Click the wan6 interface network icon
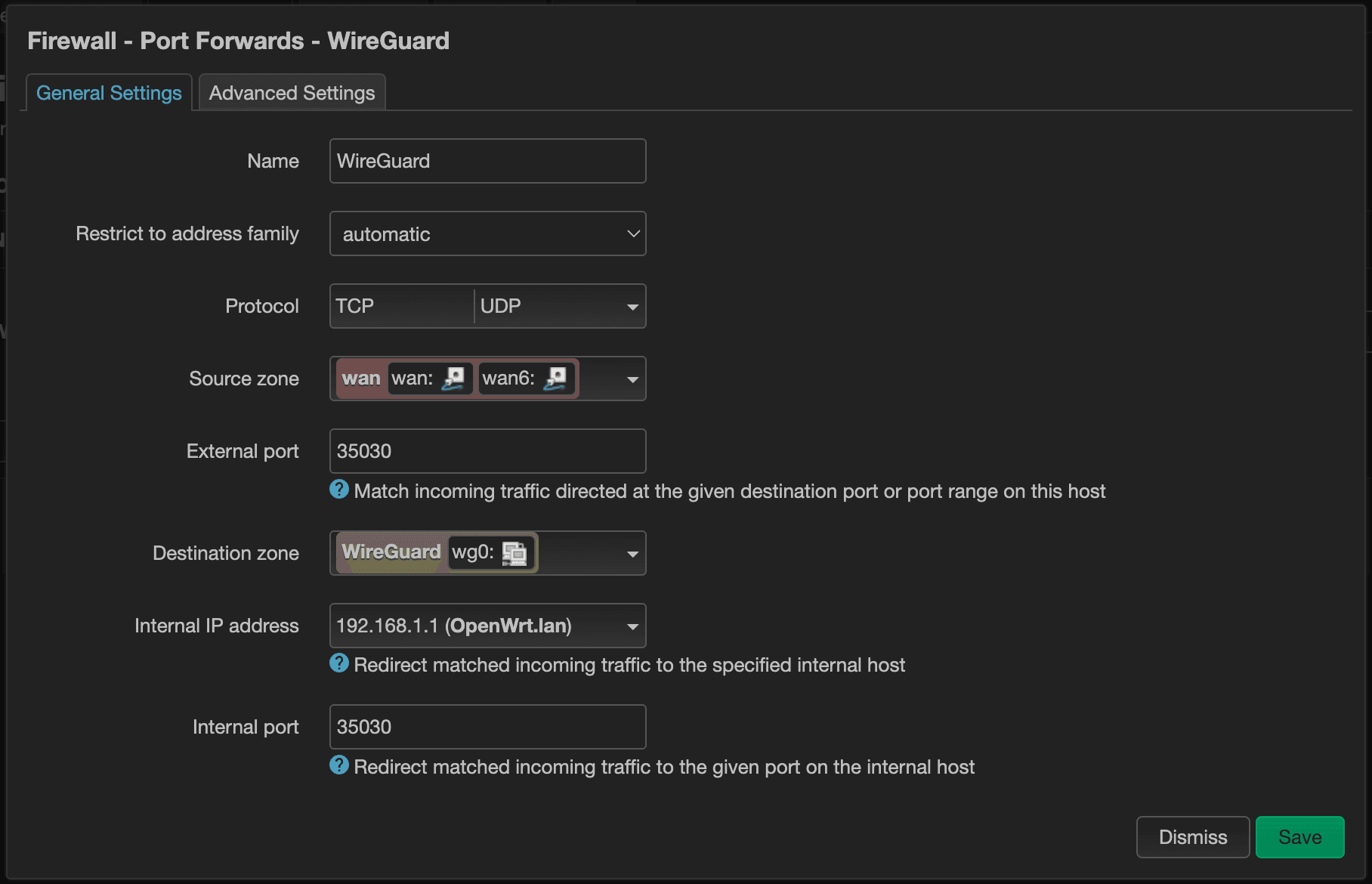This screenshot has height=884, width=1372. click(x=556, y=379)
